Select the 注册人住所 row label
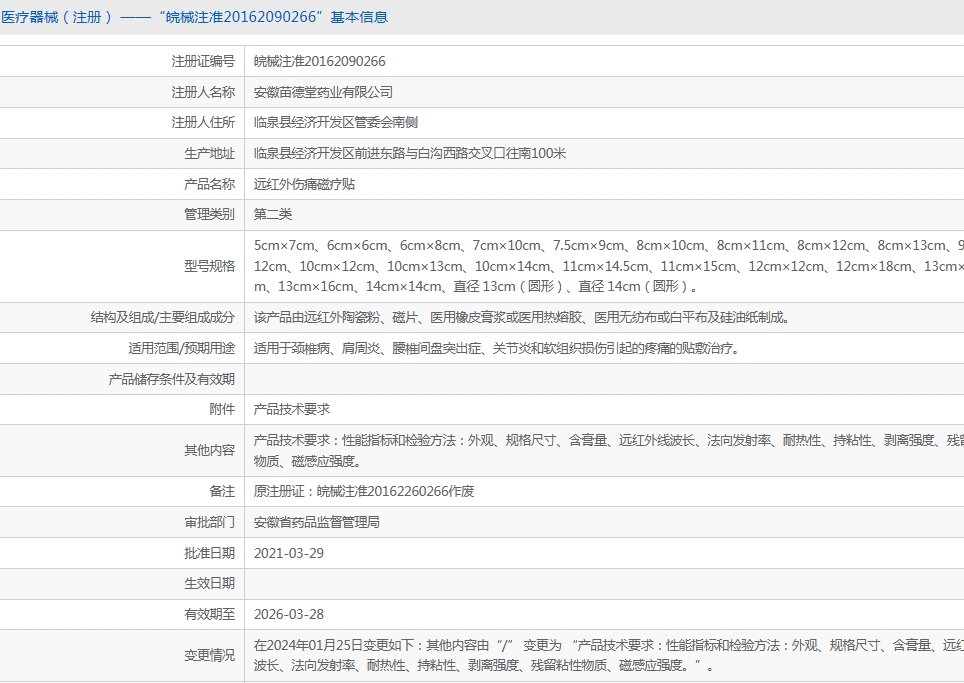The image size is (964, 683). coord(203,122)
